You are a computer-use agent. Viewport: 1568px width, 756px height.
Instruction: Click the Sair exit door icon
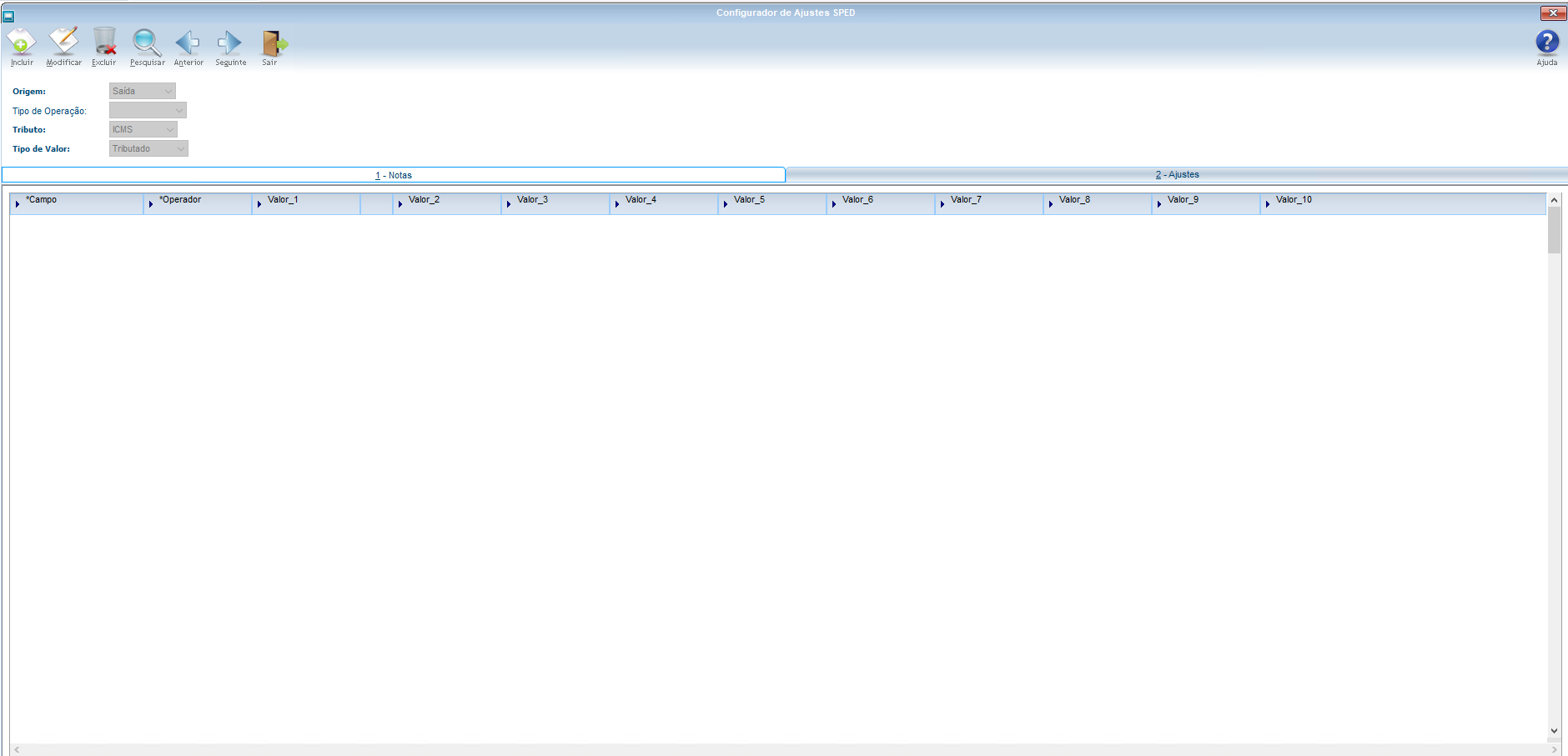pyautogui.click(x=274, y=42)
